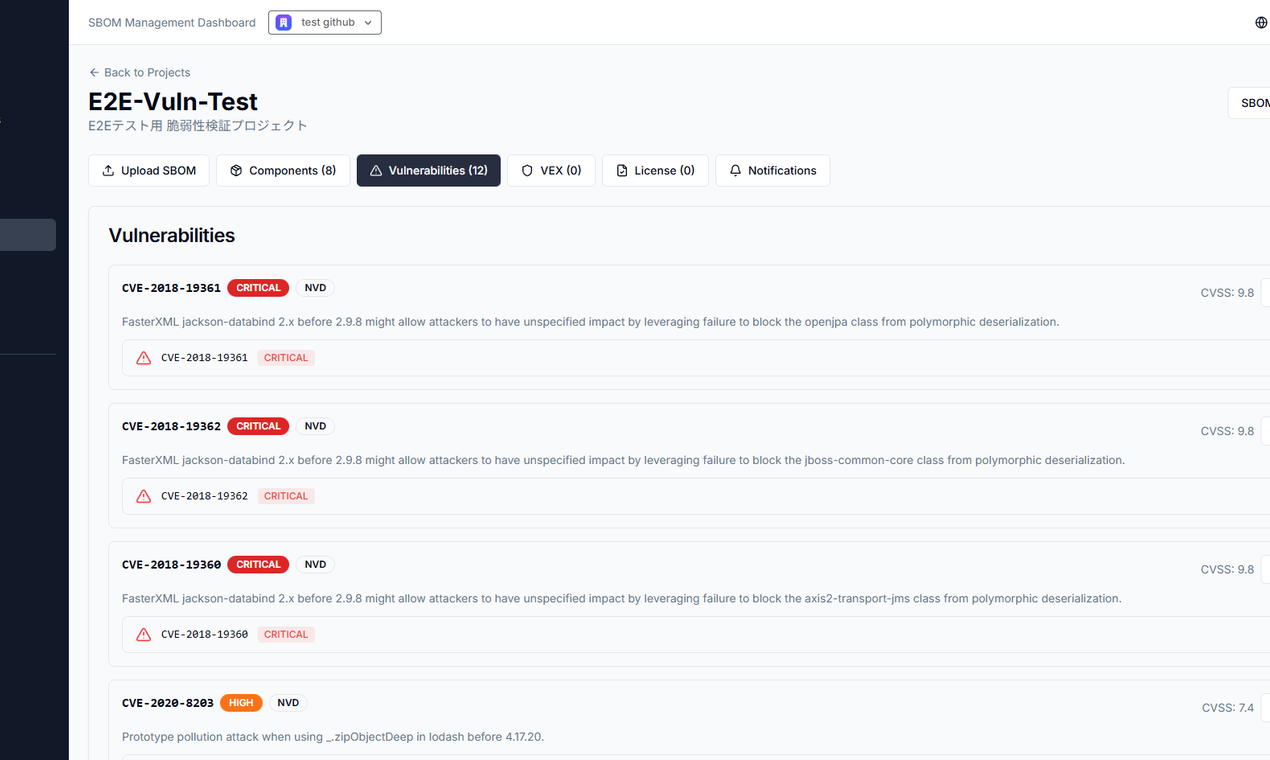The width and height of the screenshot is (1270, 760).
Task: Click the shield icon on the VEX tab
Action: click(527, 170)
